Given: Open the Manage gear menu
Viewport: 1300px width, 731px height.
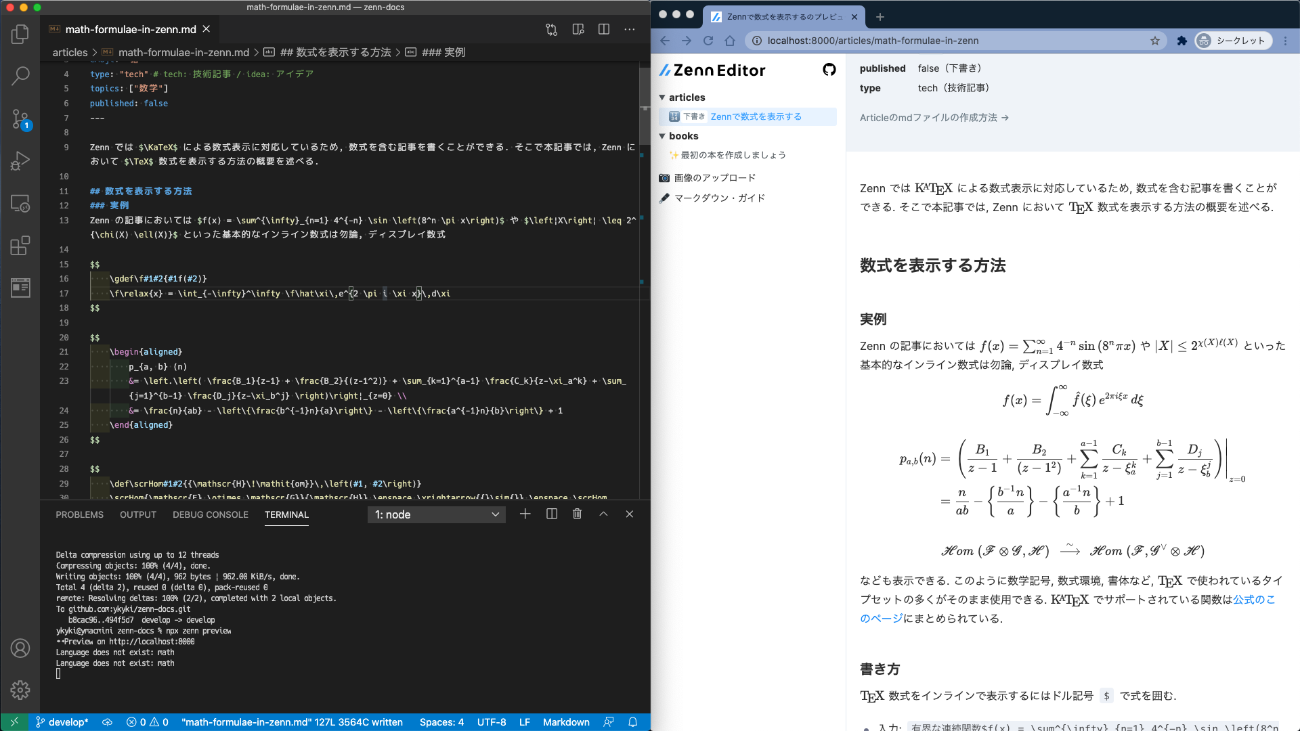Looking at the screenshot, I should (20, 690).
